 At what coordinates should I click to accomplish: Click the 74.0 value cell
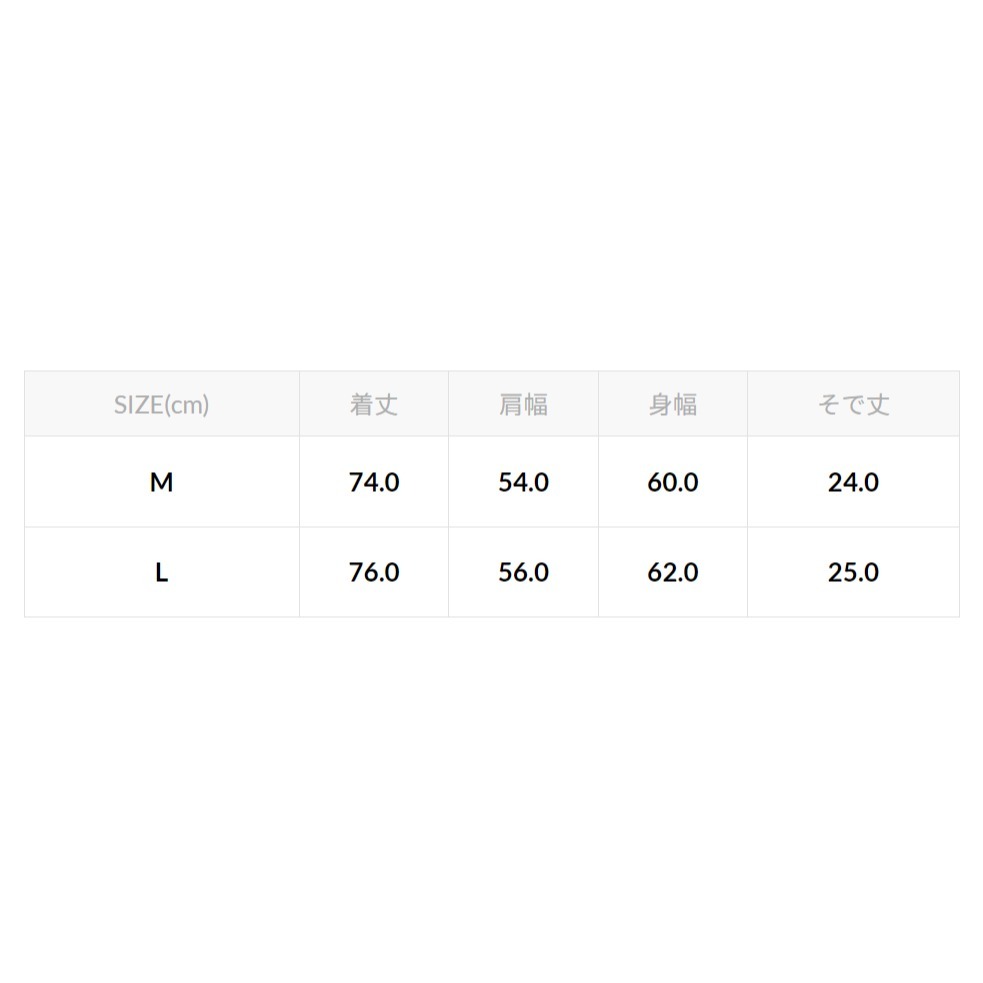point(374,482)
